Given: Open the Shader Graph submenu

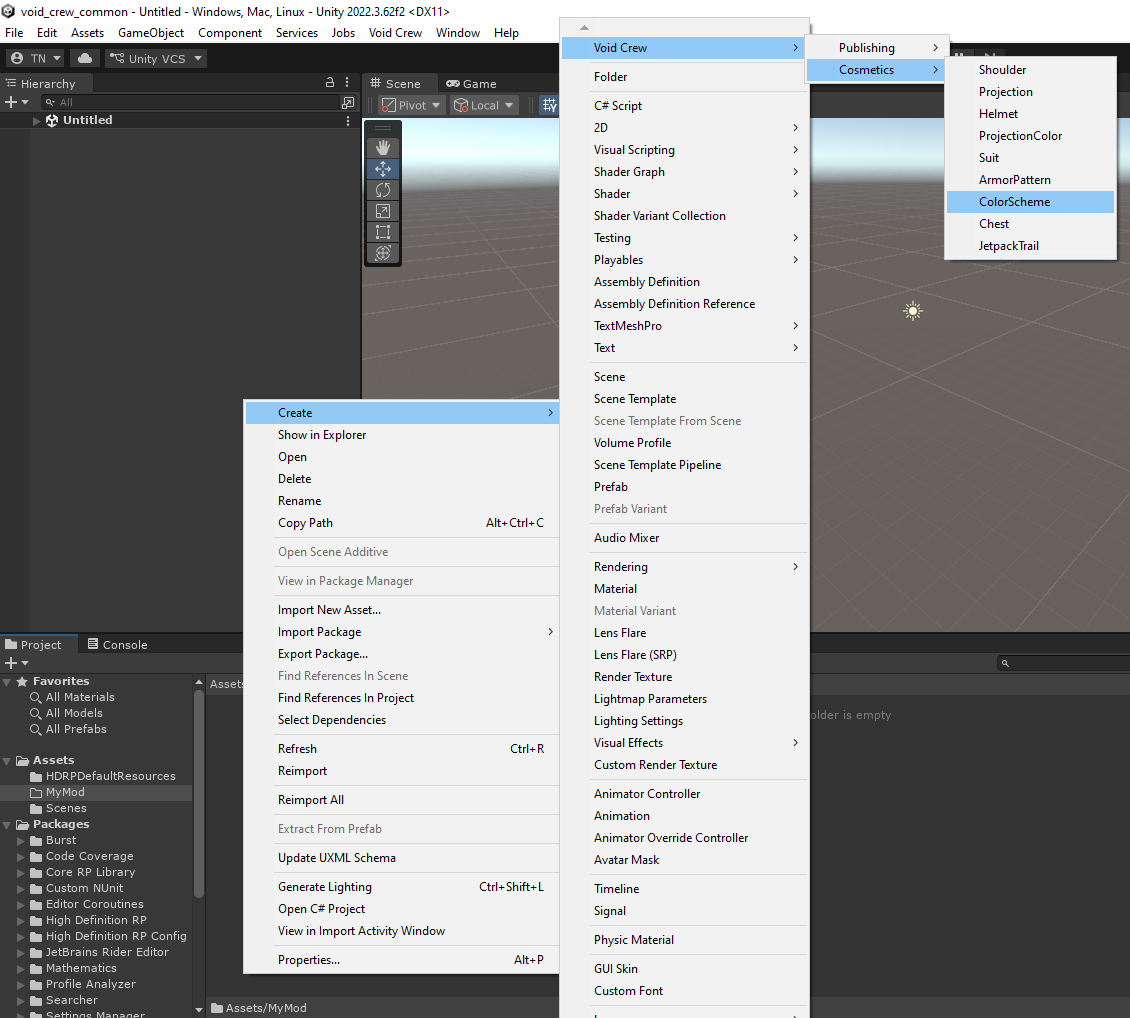Looking at the screenshot, I should point(684,171).
